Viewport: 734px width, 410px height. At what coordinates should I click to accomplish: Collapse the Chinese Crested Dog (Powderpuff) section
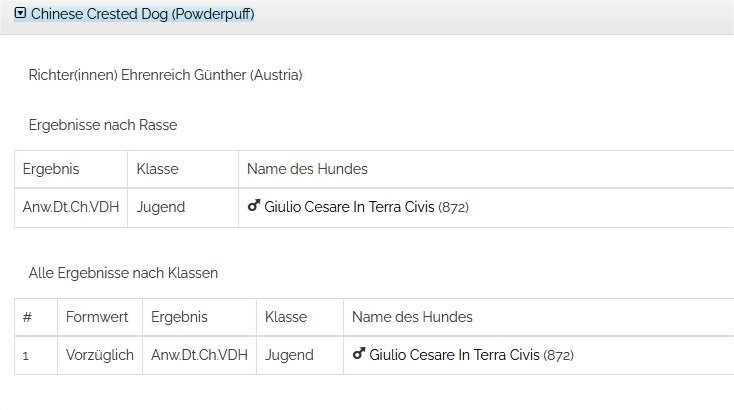click(x=20, y=13)
